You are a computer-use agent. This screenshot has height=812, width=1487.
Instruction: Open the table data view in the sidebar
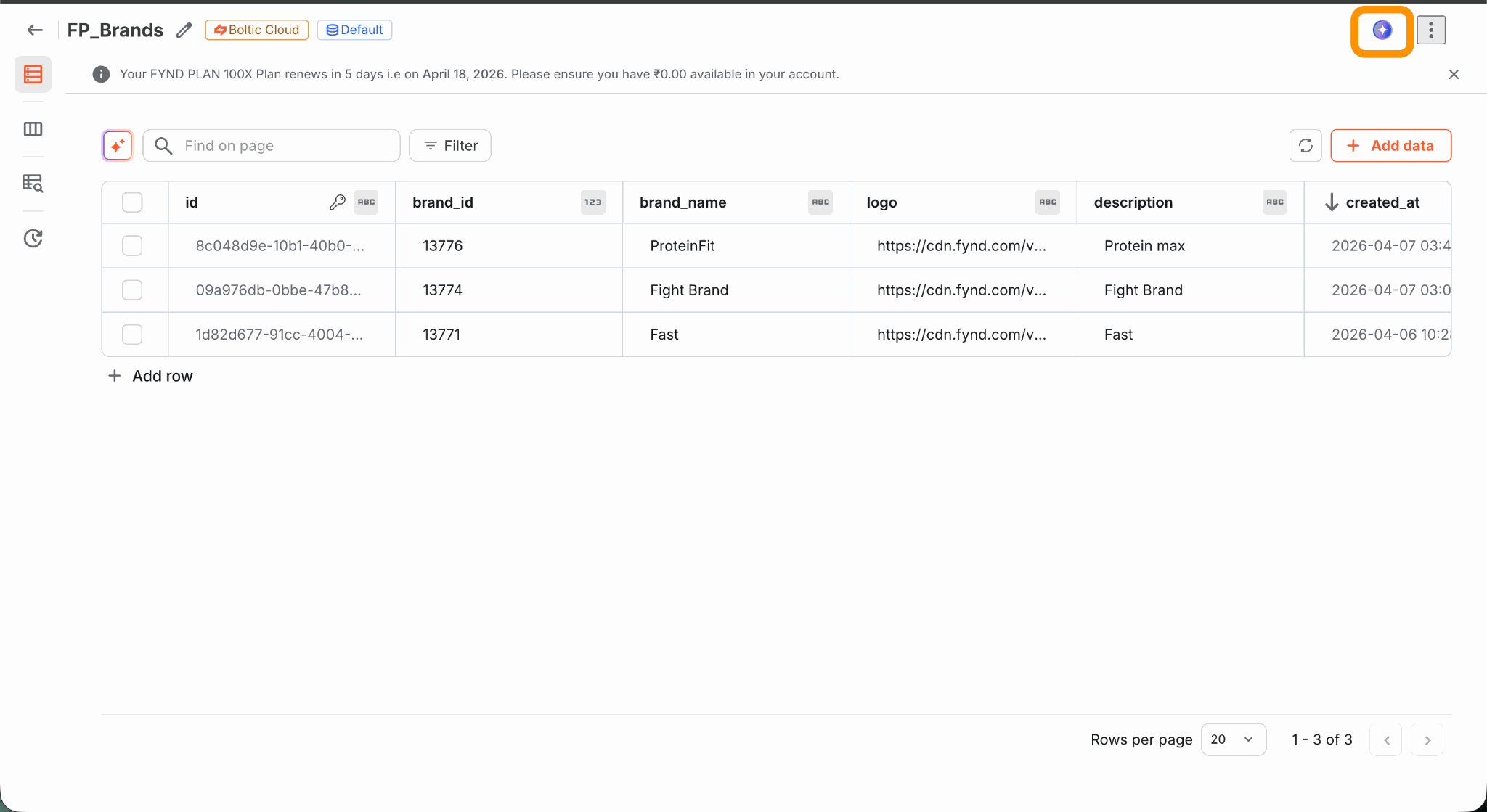[33, 74]
